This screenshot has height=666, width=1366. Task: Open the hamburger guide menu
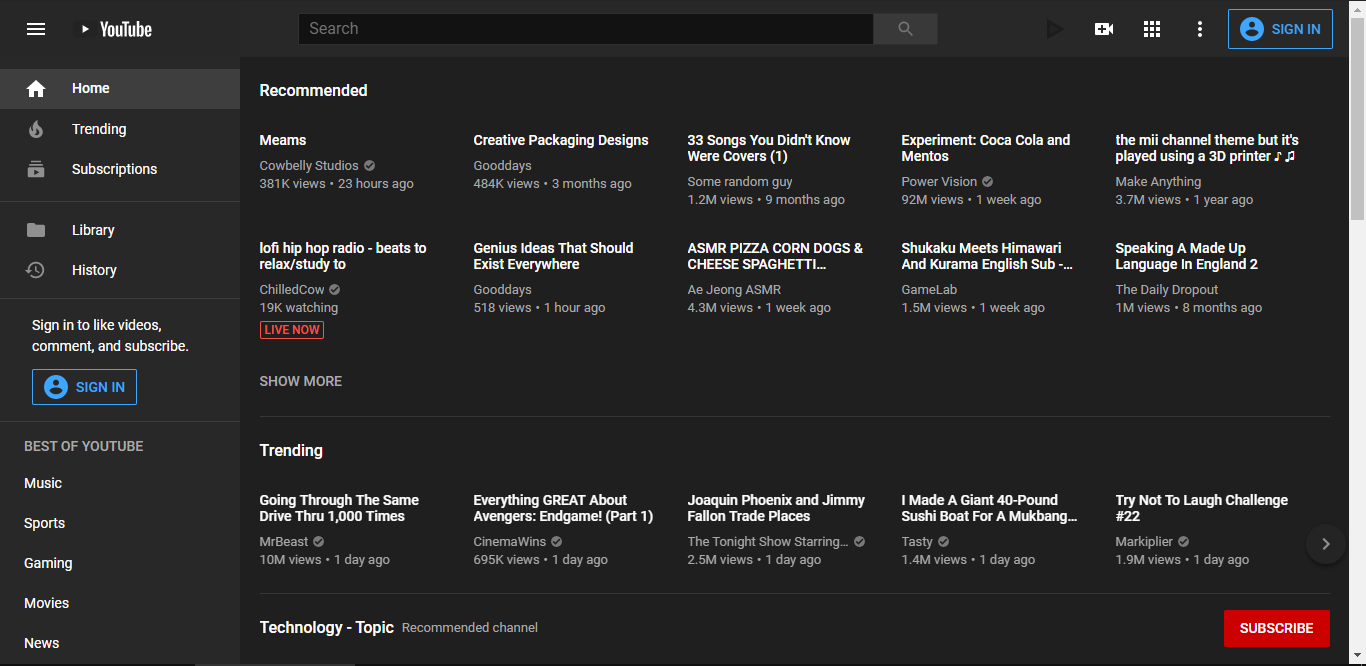(x=36, y=29)
